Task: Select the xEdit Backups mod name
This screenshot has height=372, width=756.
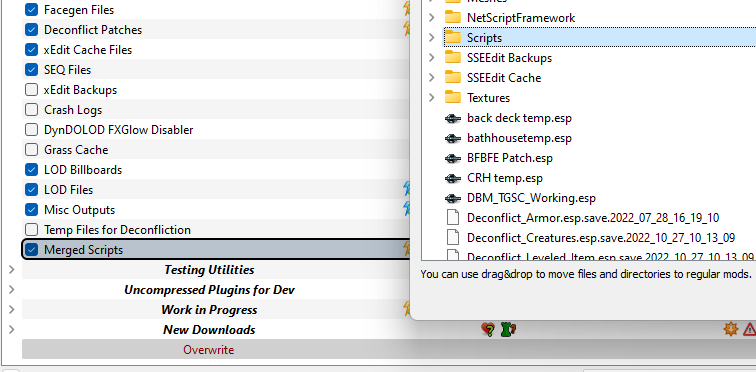Action: click(81, 90)
